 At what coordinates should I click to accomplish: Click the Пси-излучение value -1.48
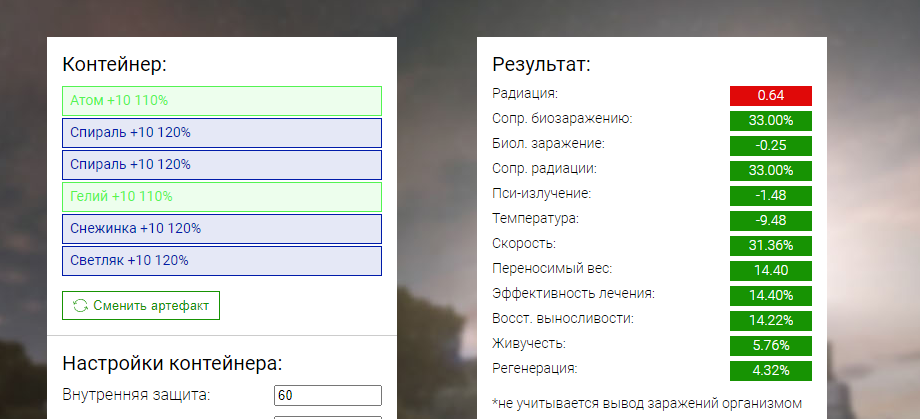[x=770, y=195]
